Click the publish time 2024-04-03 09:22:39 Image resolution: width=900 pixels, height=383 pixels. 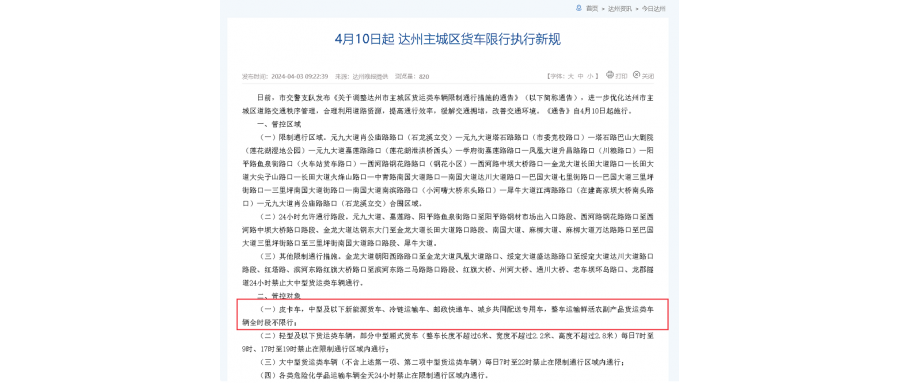[x=299, y=76]
